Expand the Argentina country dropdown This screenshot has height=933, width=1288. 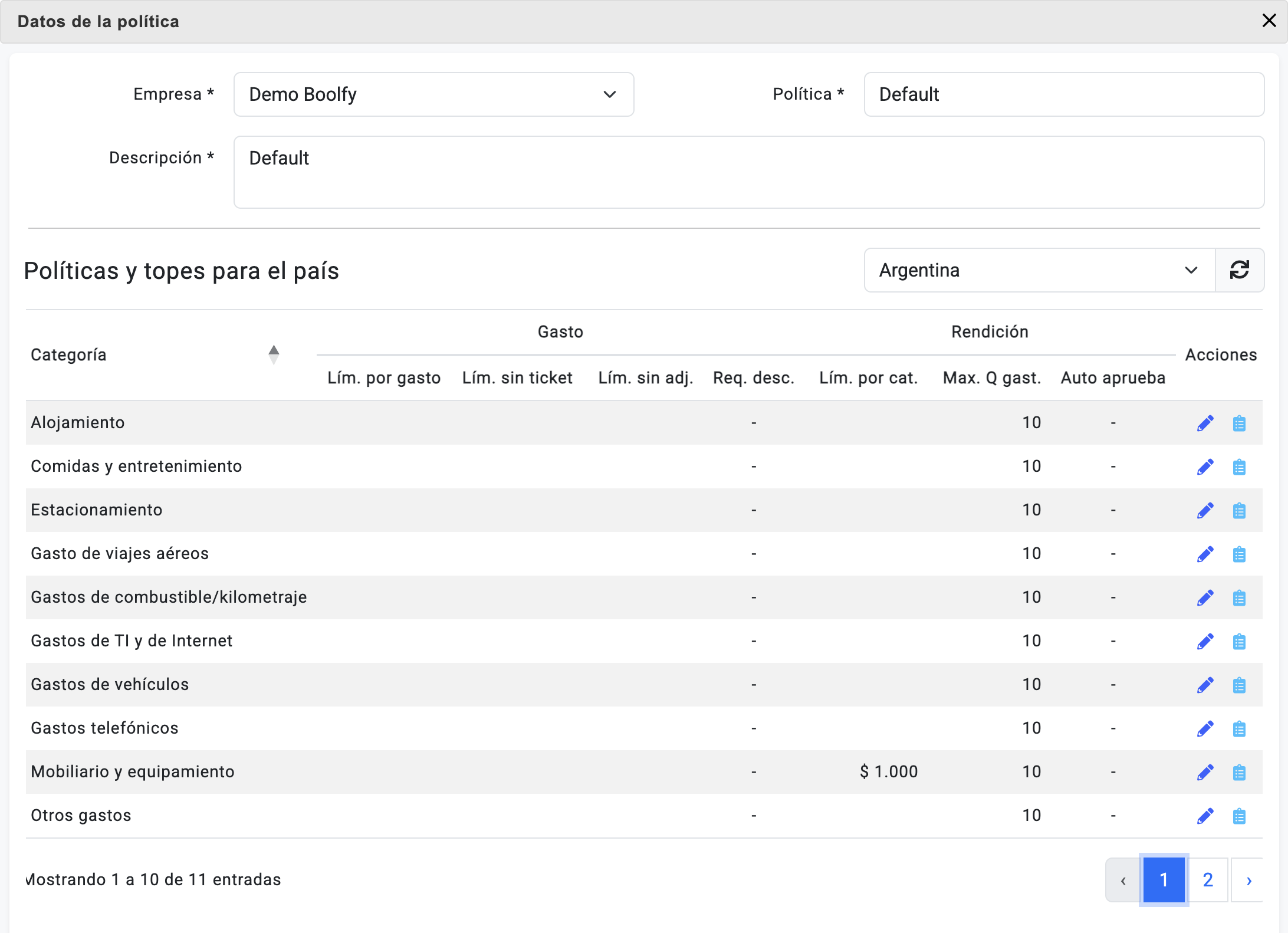coord(1039,270)
